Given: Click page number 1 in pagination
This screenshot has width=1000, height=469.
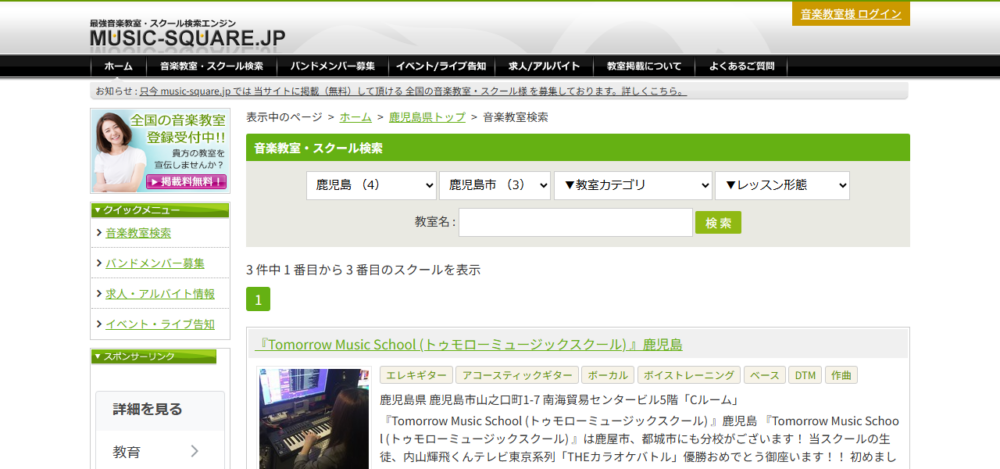Looking at the screenshot, I should tap(258, 299).
